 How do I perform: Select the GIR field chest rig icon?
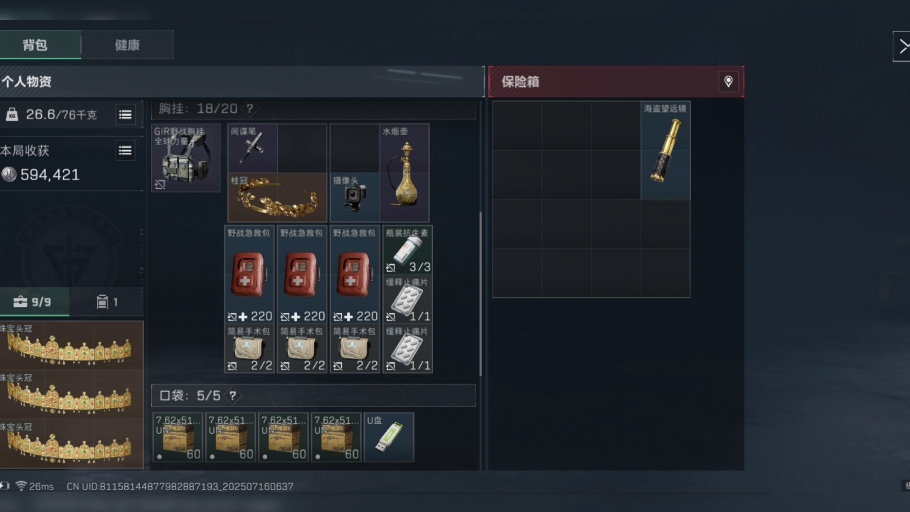[x=186, y=158]
